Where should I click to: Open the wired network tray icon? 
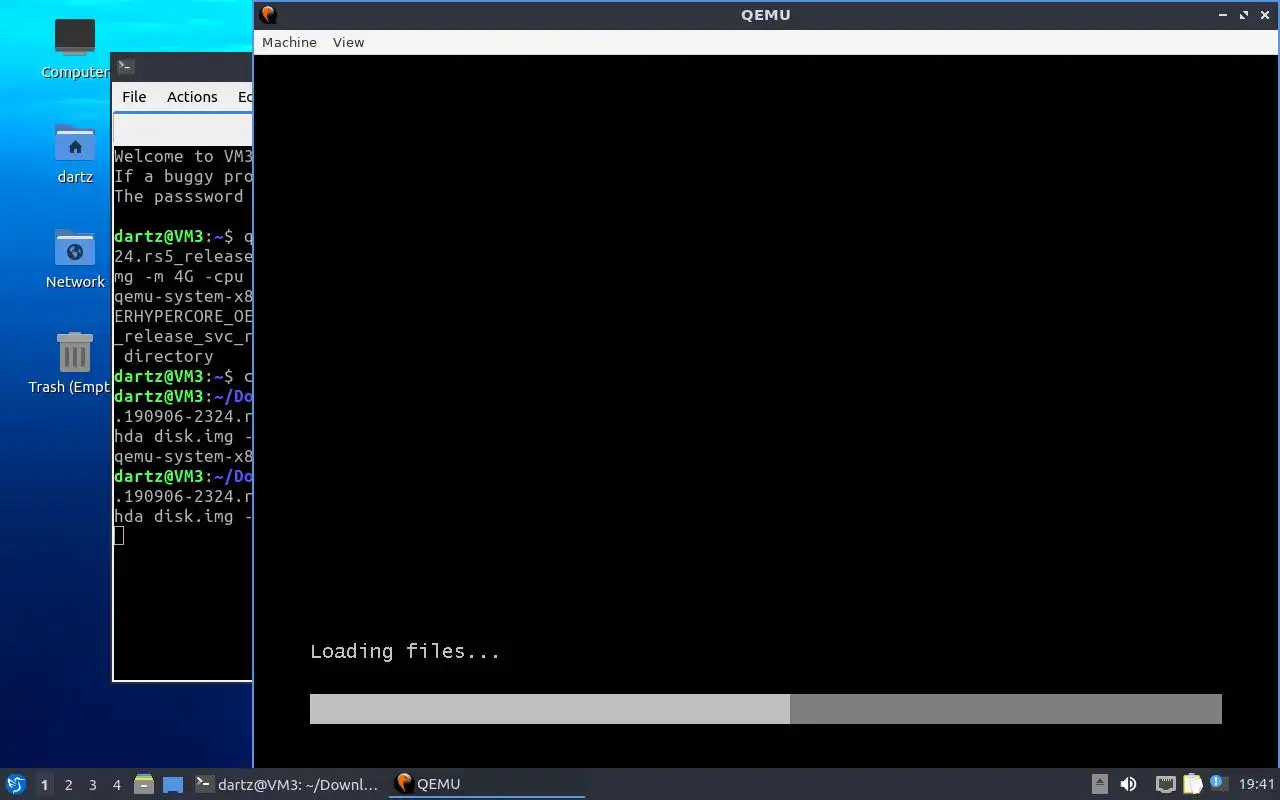coord(1165,784)
